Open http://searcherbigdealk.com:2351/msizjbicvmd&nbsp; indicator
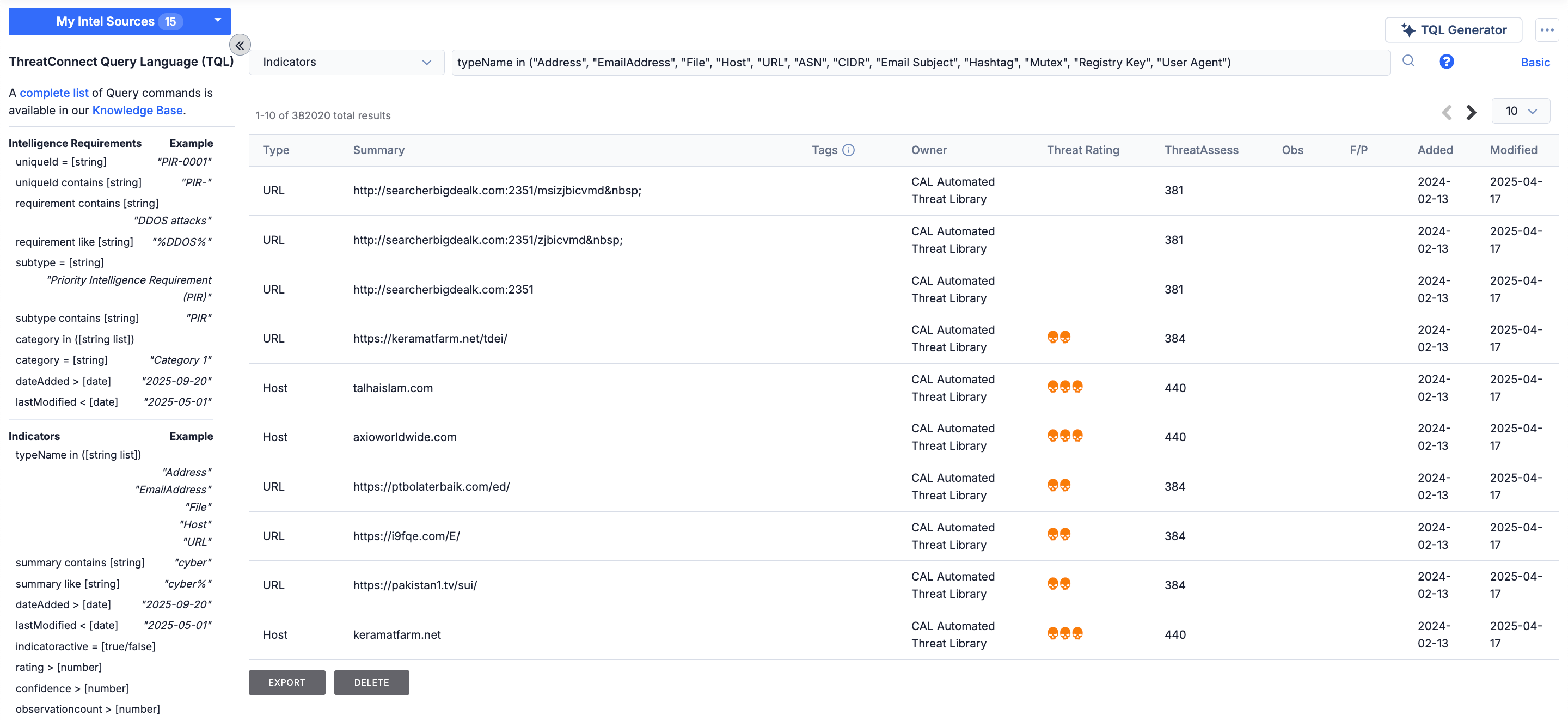1568x721 pixels. coord(497,191)
